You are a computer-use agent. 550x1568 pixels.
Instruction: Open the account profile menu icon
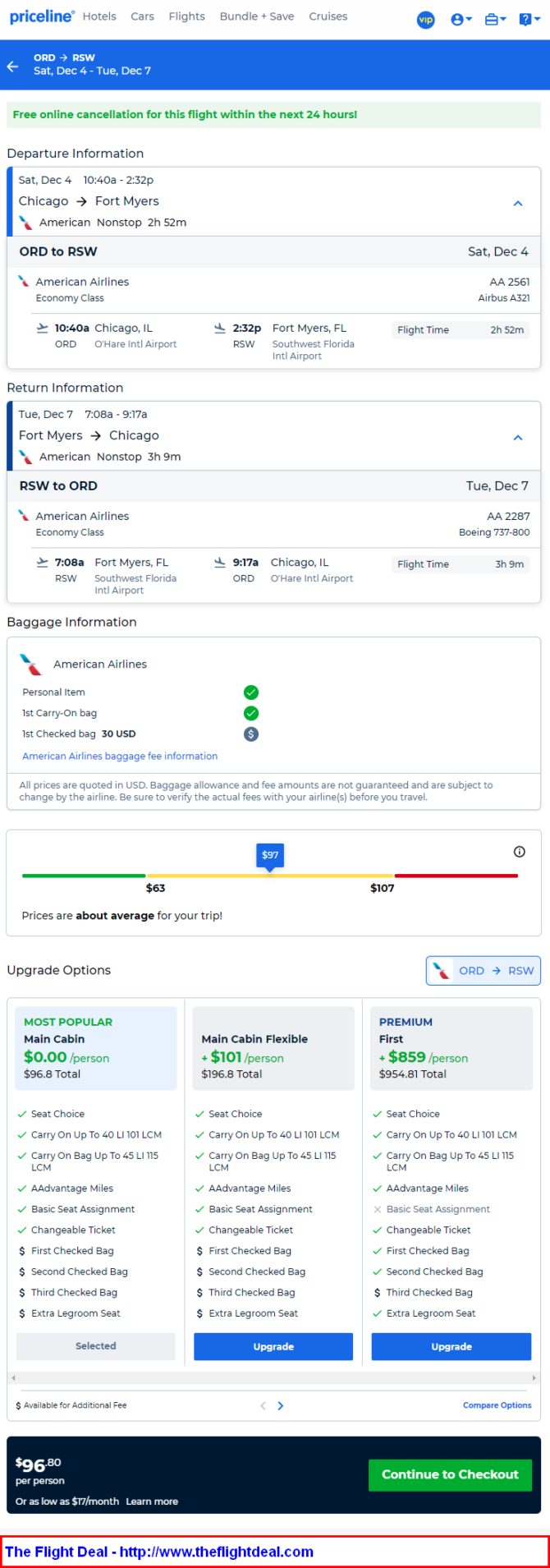(x=461, y=19)
